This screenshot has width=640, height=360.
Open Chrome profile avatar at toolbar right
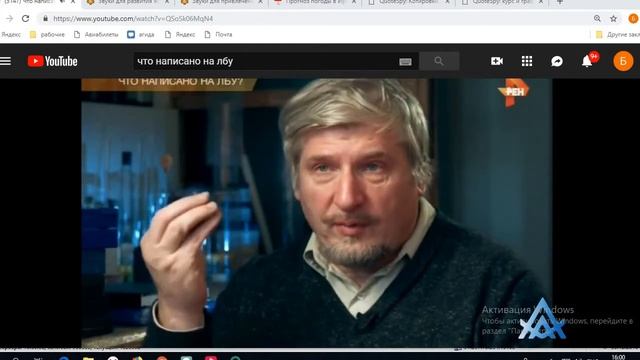pos(633,18)
